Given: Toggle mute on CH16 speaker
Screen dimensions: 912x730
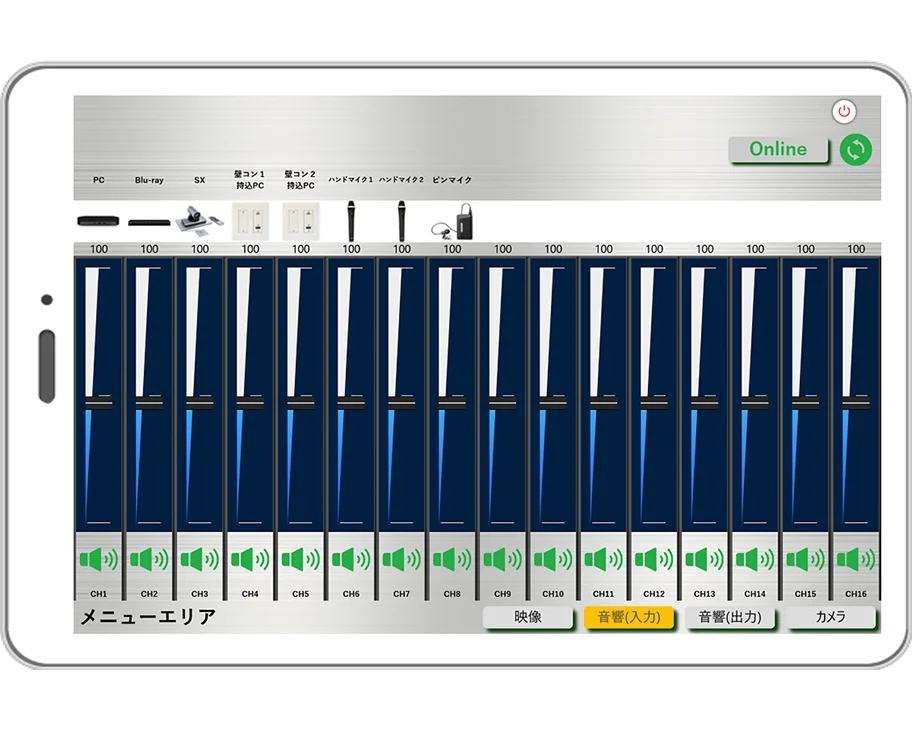Looking at the screenshot, I should coord(856,559).
